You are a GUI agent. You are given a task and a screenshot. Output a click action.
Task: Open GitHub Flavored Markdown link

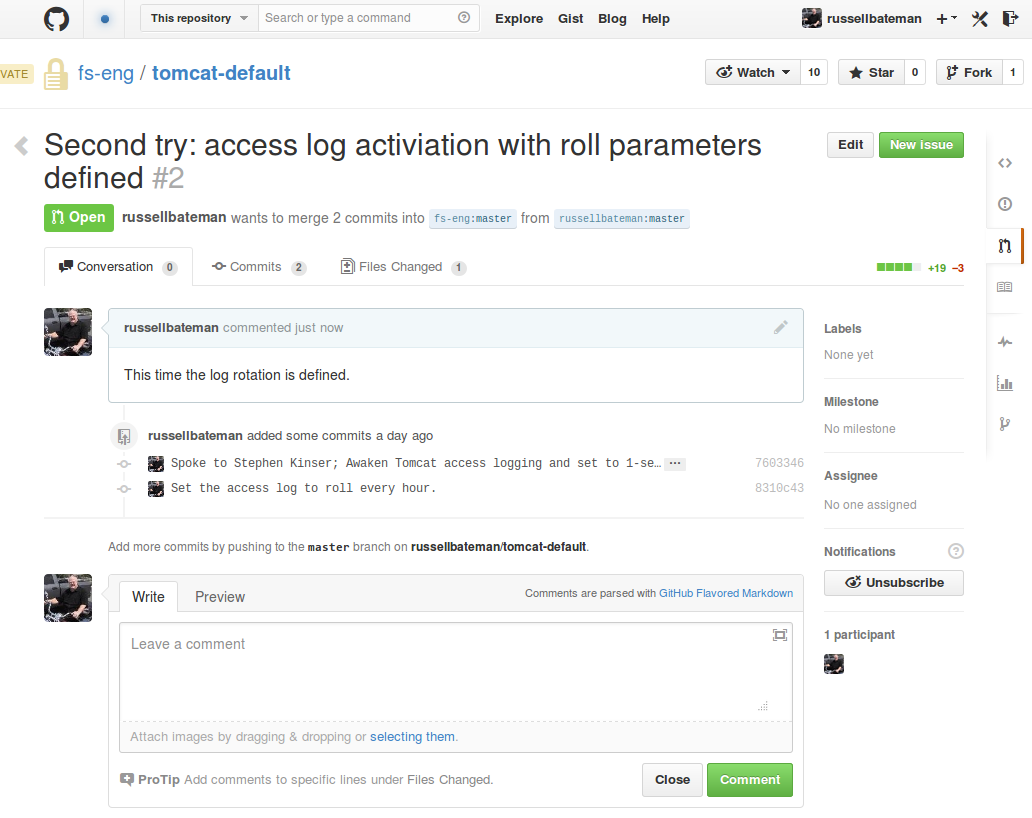point(726,593)
